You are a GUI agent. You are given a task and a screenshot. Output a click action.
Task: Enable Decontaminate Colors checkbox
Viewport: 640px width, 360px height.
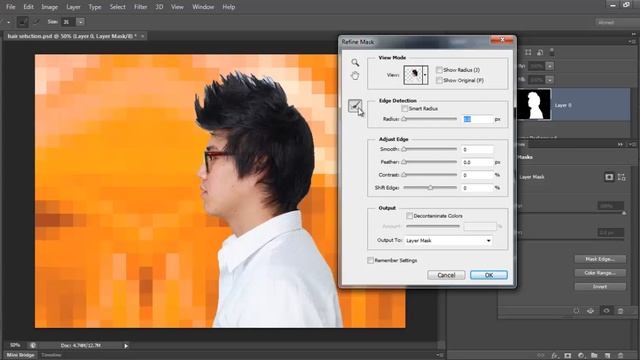[x=409, y=216]
